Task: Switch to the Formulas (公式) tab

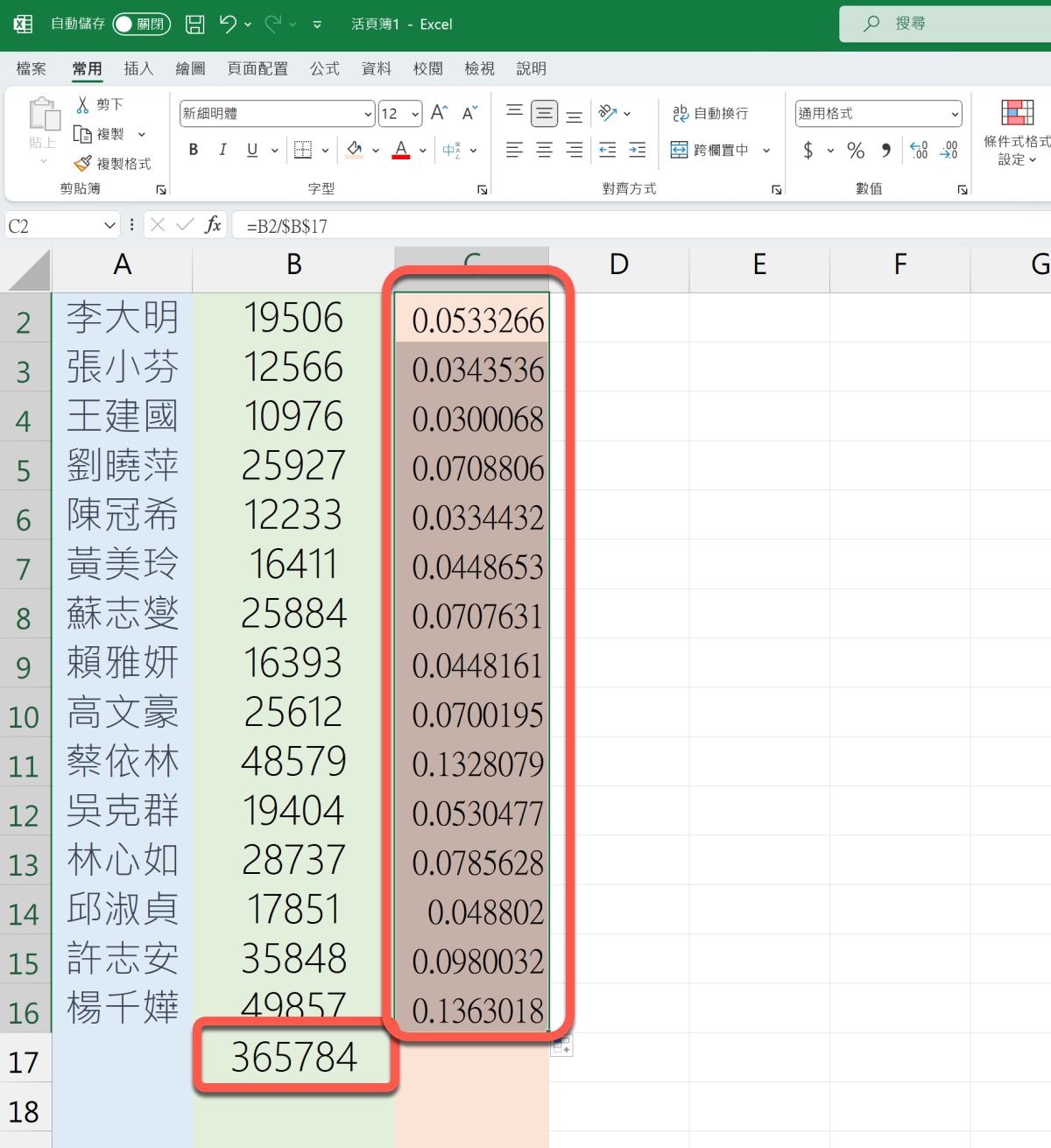Action: click(x=324, y=68)
